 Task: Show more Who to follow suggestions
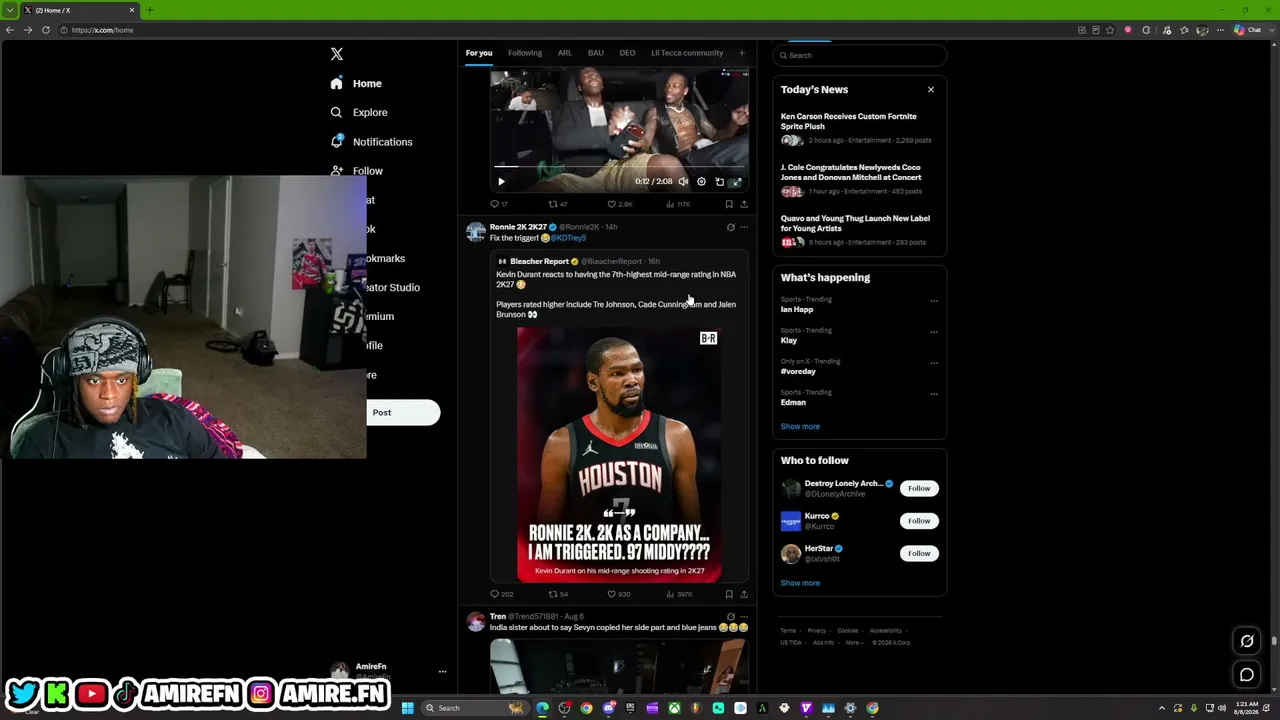coord(800,583)
